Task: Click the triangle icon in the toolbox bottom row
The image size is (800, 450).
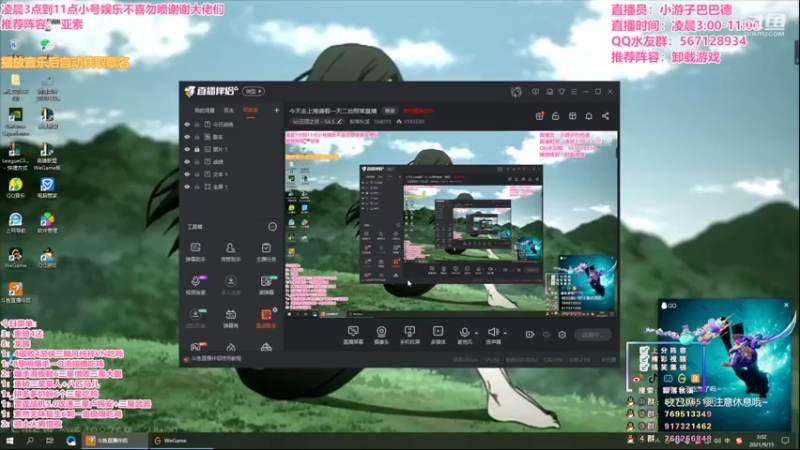Action: 266,347
